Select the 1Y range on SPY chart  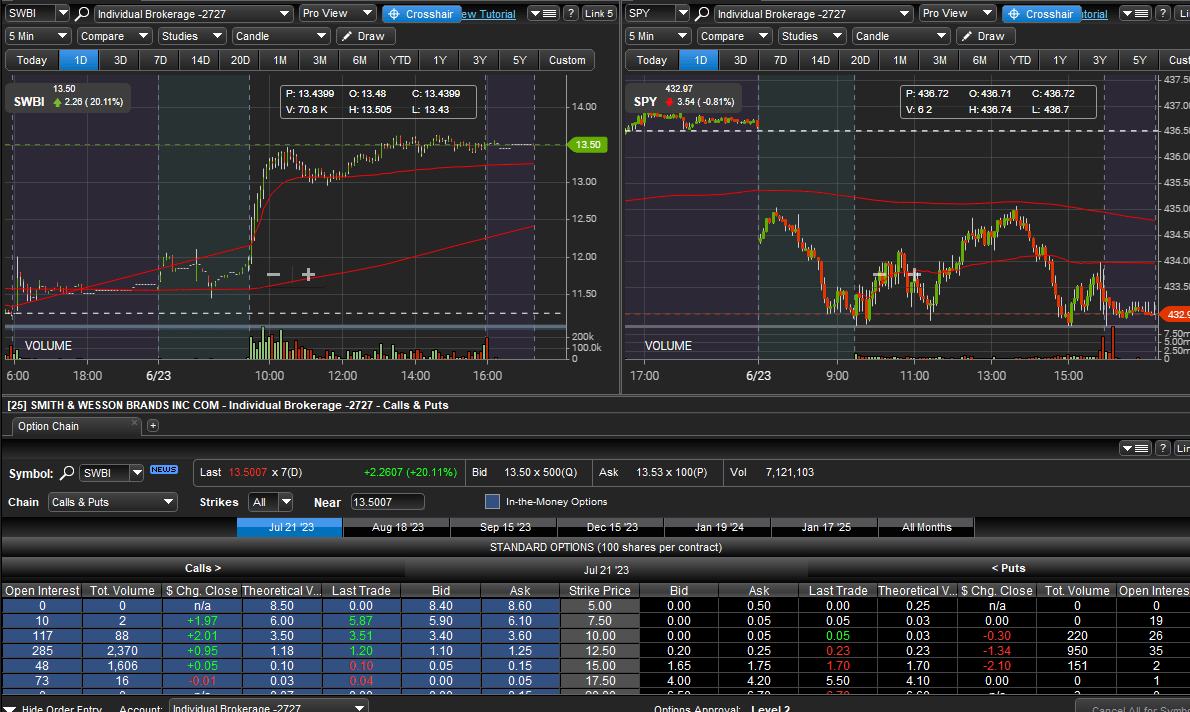(1059, 60)
